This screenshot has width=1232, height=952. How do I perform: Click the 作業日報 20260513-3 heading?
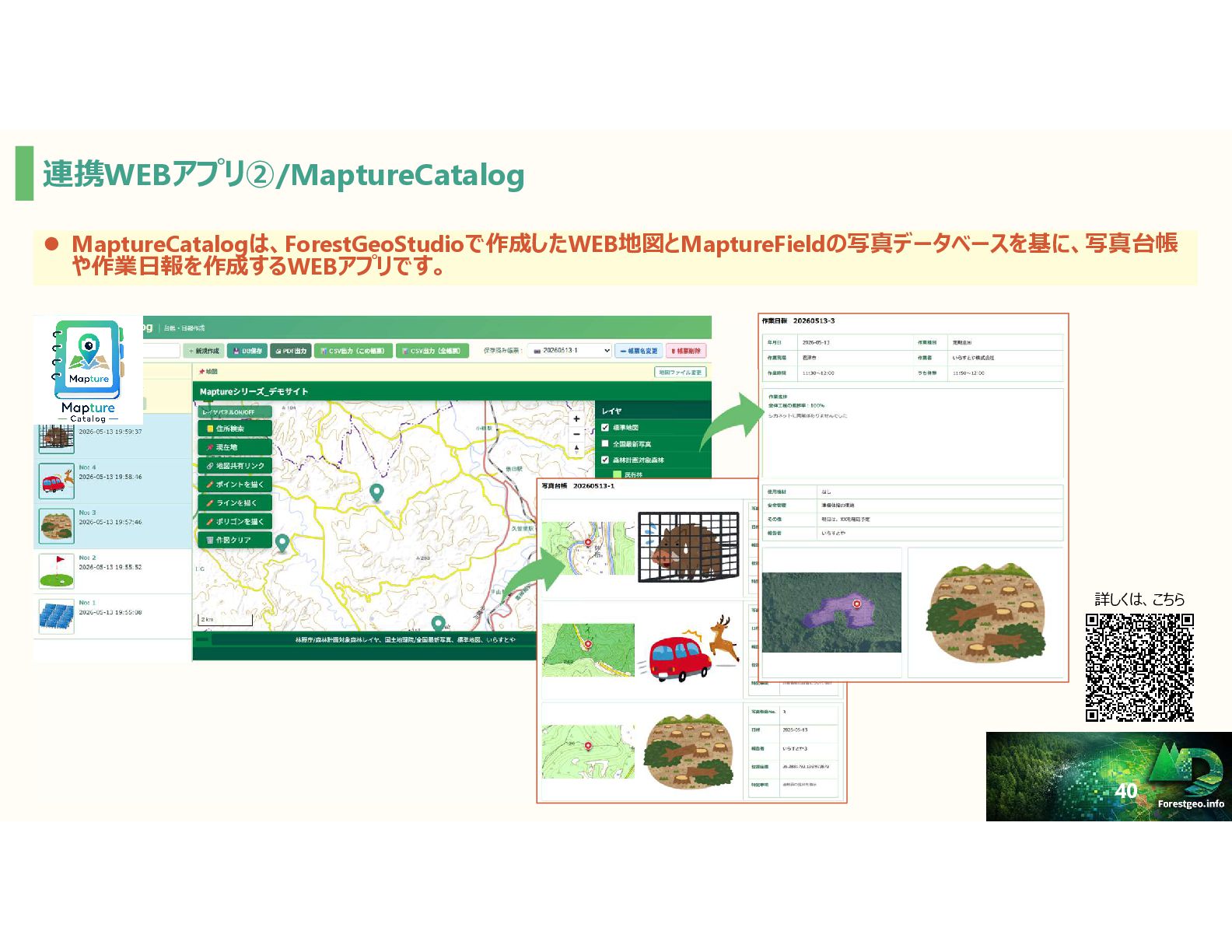(x=798, y=320)
